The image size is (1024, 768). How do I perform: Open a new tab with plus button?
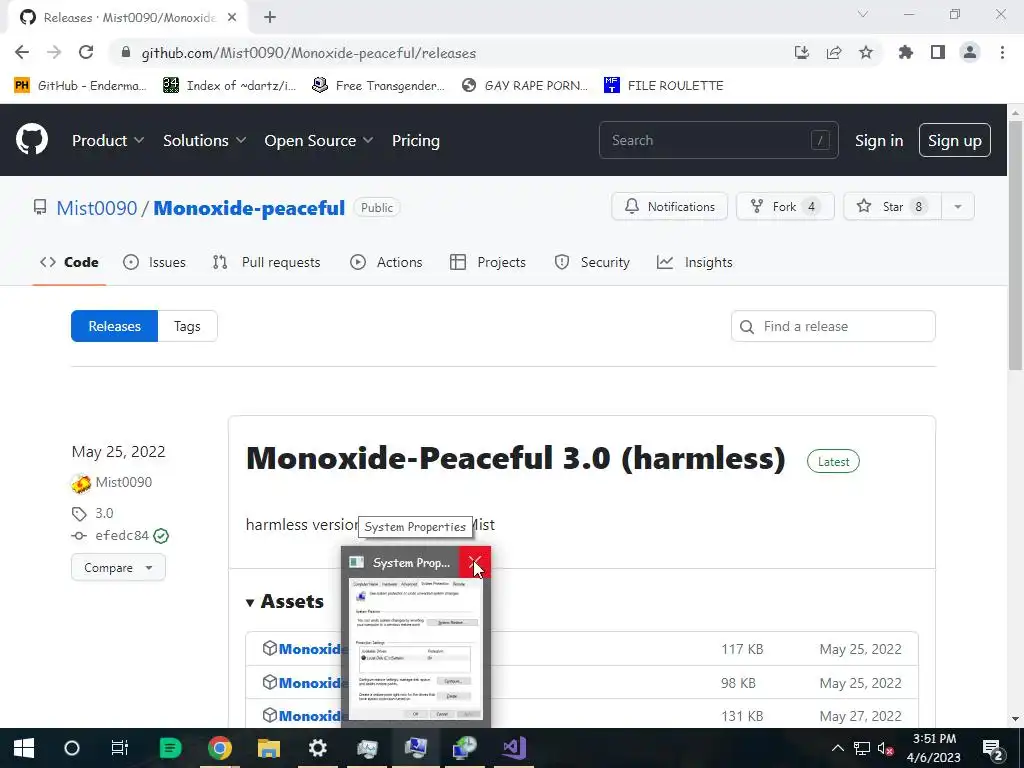(270, 17)
